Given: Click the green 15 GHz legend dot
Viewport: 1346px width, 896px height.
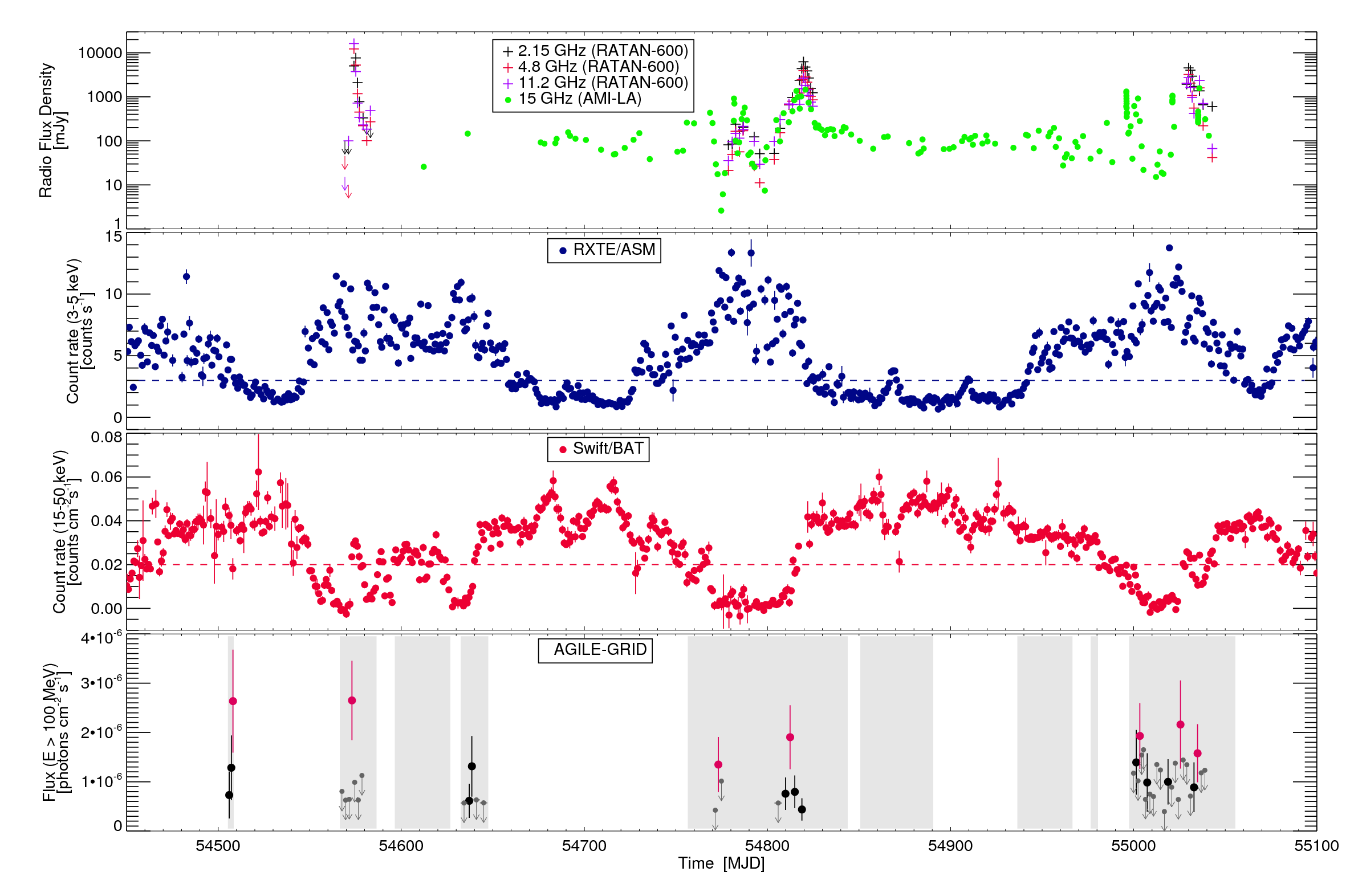Looking at the screenshot, I should tap(507, 100).
